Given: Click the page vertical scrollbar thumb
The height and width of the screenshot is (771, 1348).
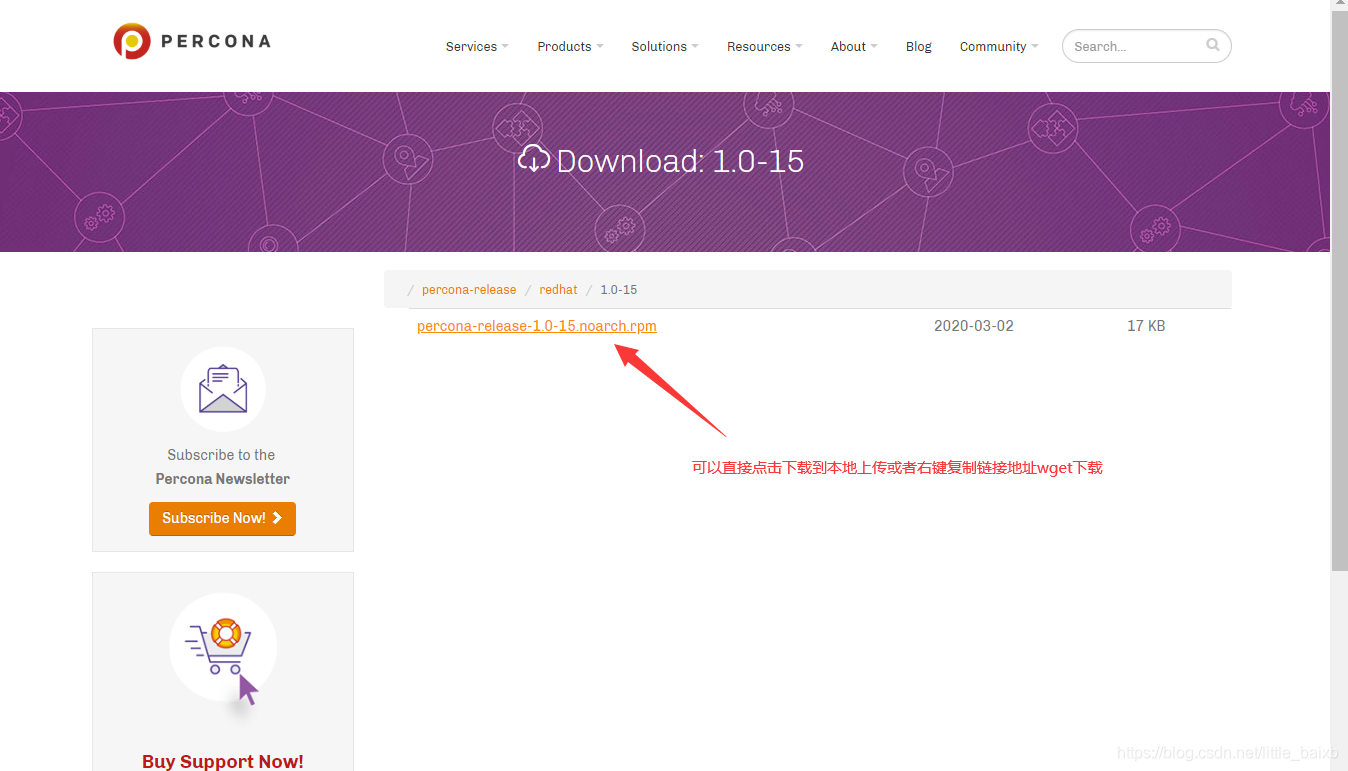Looking at the screenshot, I should [1339, 290].
